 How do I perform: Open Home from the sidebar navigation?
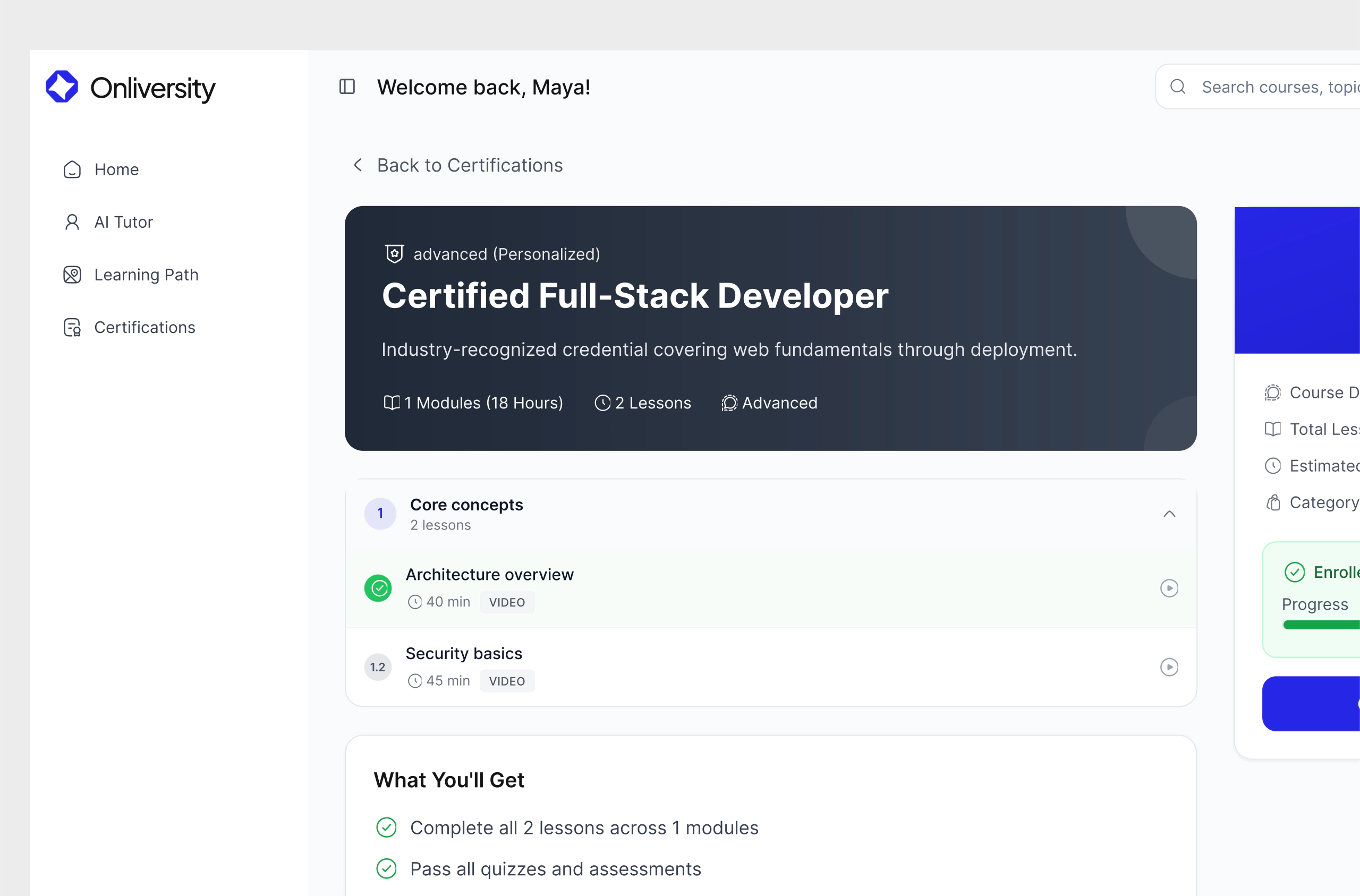coord(116,169)
